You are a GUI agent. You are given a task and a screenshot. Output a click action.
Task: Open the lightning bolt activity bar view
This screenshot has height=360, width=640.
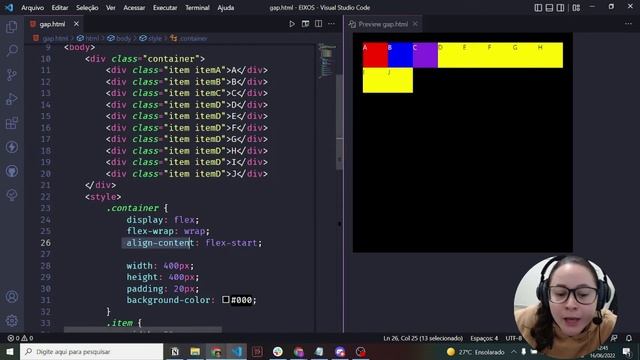(x=12, y=147)
